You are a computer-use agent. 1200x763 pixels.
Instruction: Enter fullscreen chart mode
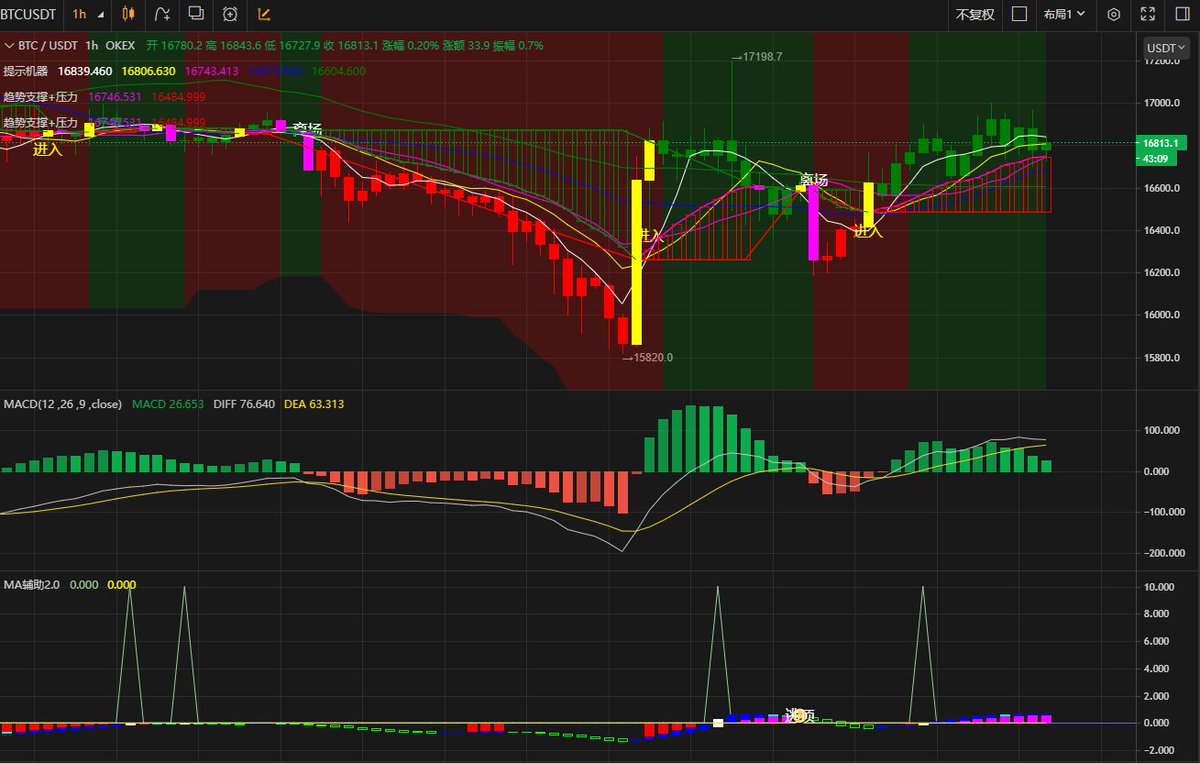1147,14
